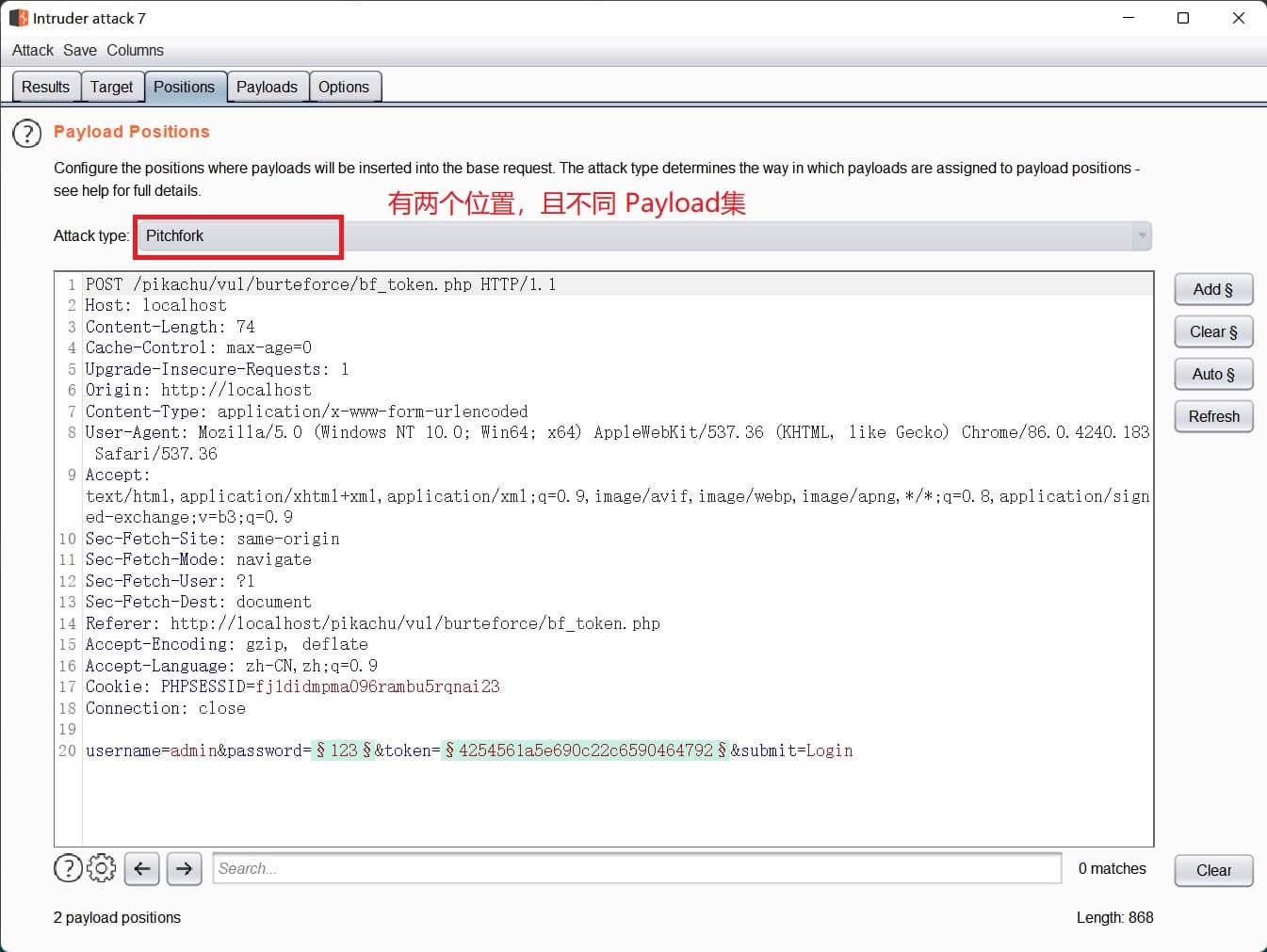
Task: Open Payload Positions help icon
Action: click(x=27, y=134)
